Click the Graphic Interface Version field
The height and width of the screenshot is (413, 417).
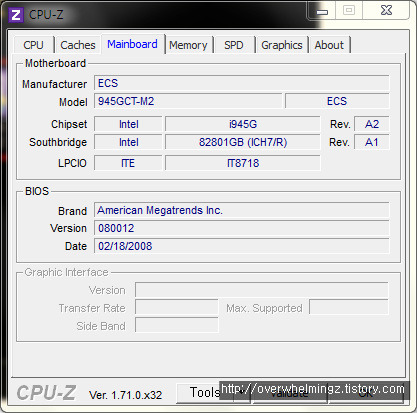[x=262, y=290]
